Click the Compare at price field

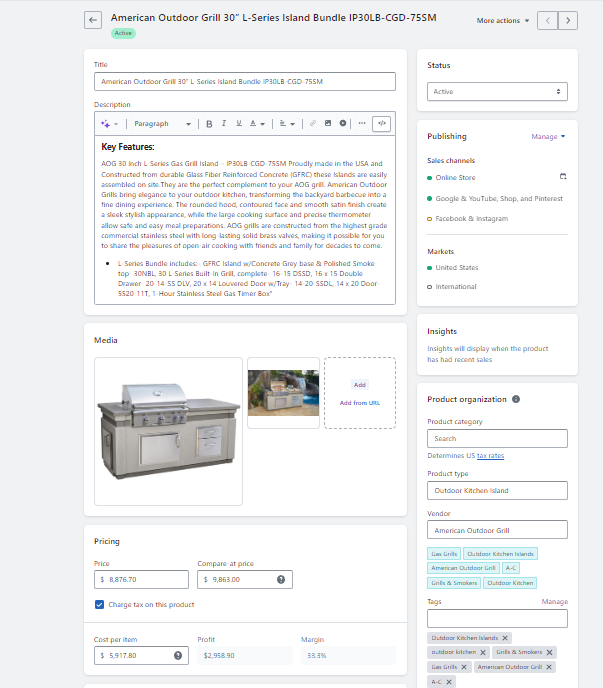245,580
